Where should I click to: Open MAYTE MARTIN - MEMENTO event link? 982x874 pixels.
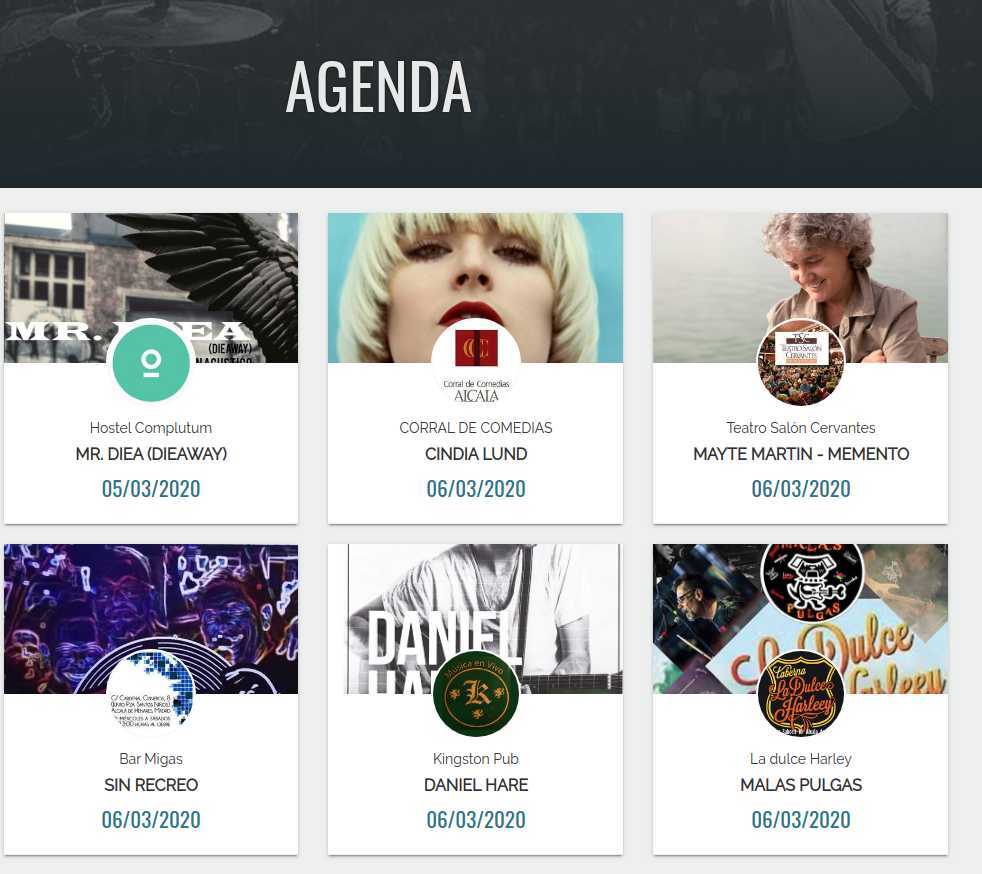(x=801, y=454)
